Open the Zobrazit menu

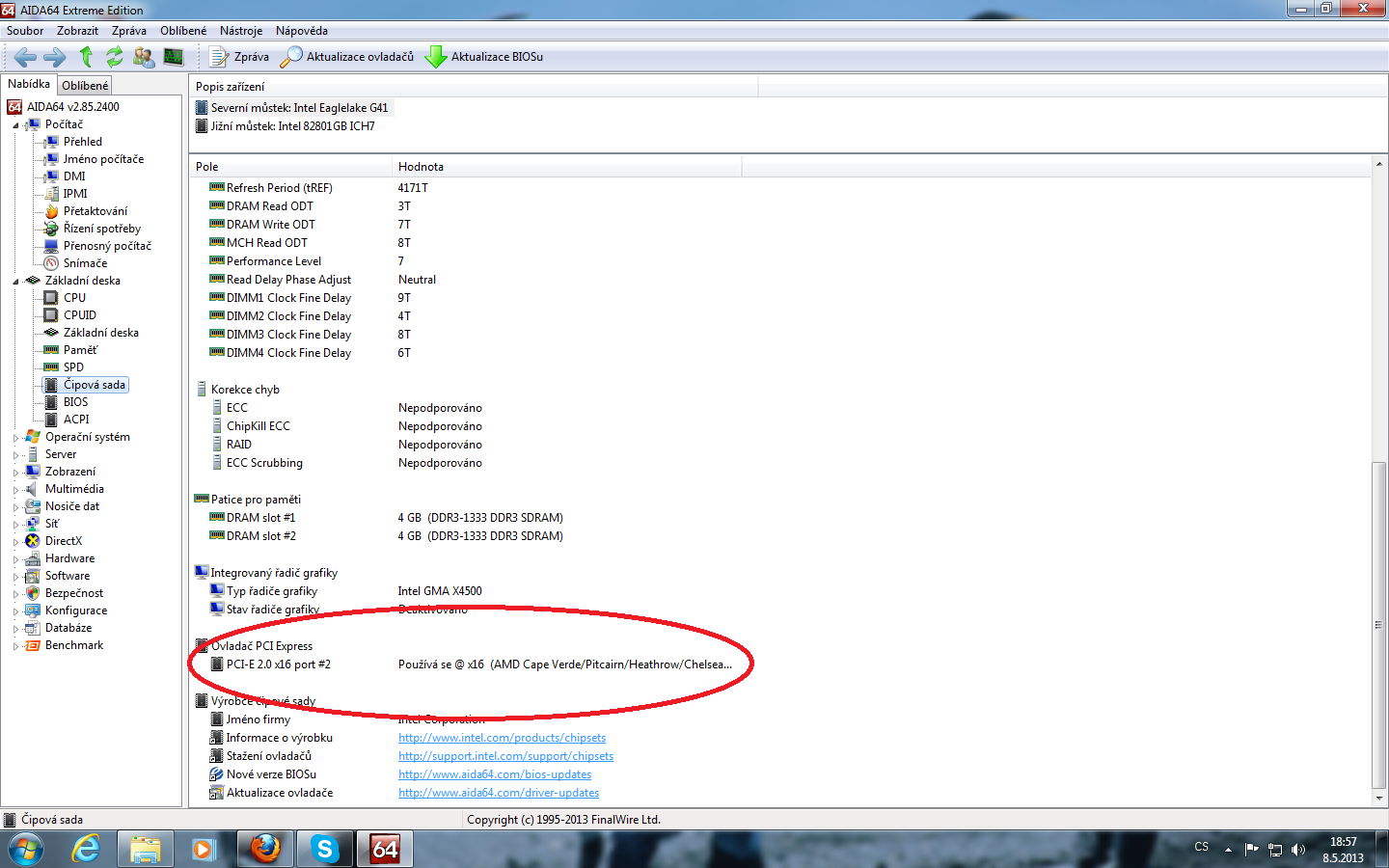[77, 31]
